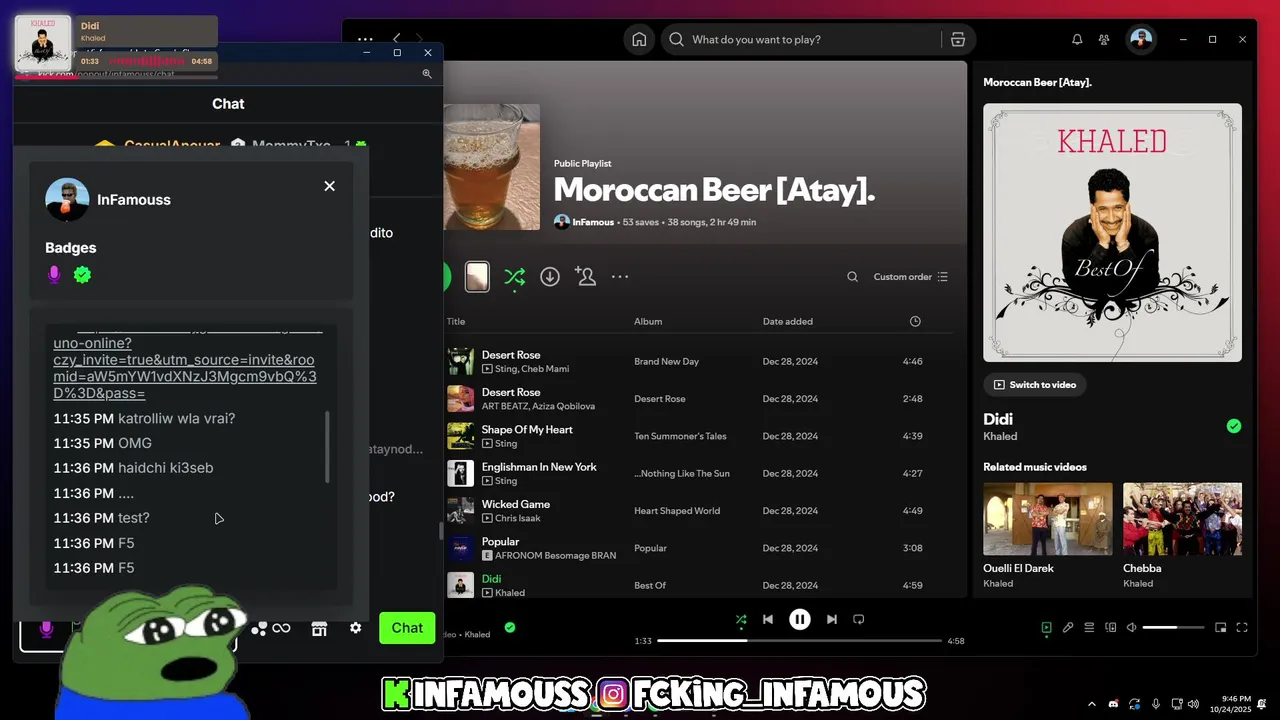Enter Spotify full screen mode
Image resolution: width=1280 pixels, height=720 pixels.
pyautogui.click(x=1242, y=628)
